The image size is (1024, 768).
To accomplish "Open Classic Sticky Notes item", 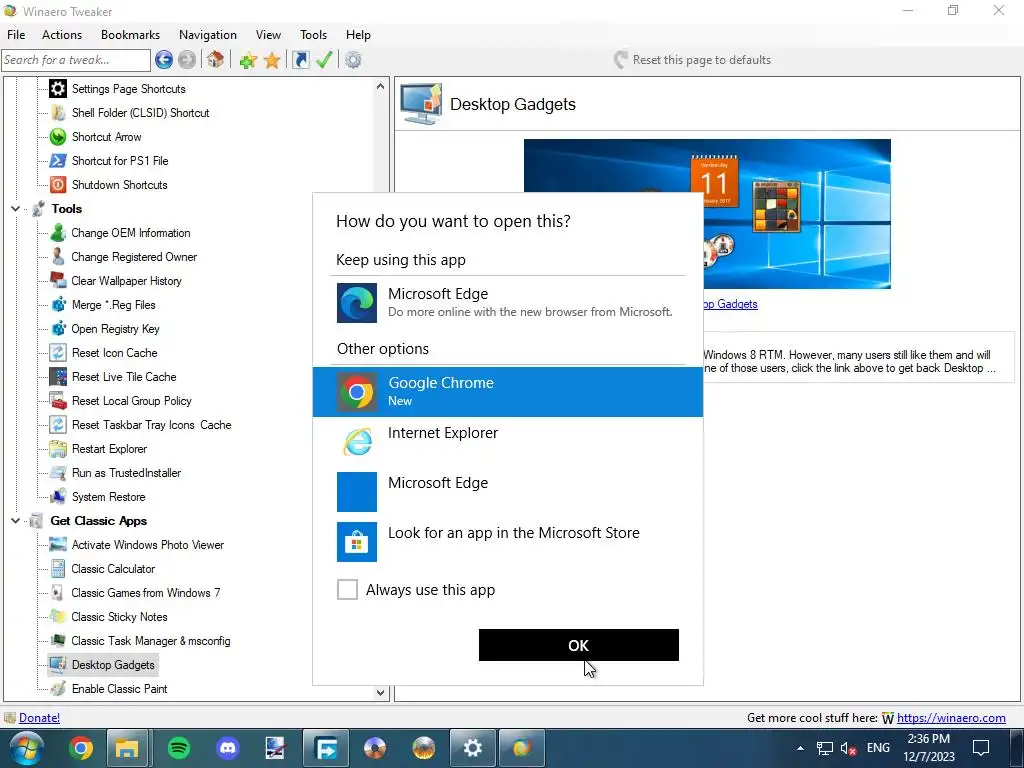I will pos(119,617).
